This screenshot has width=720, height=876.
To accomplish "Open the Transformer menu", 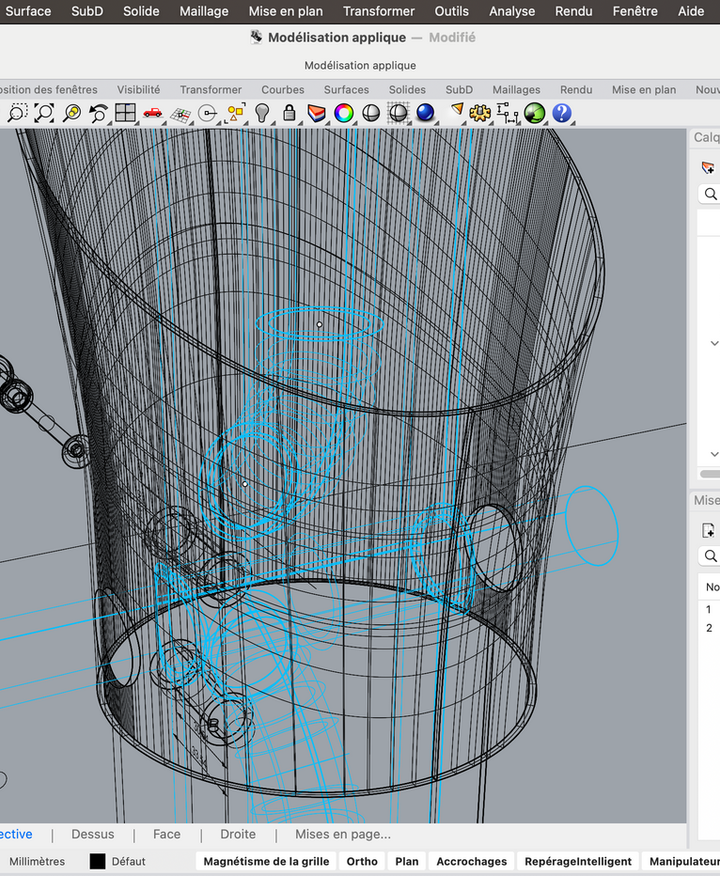I will pos(378,11).
